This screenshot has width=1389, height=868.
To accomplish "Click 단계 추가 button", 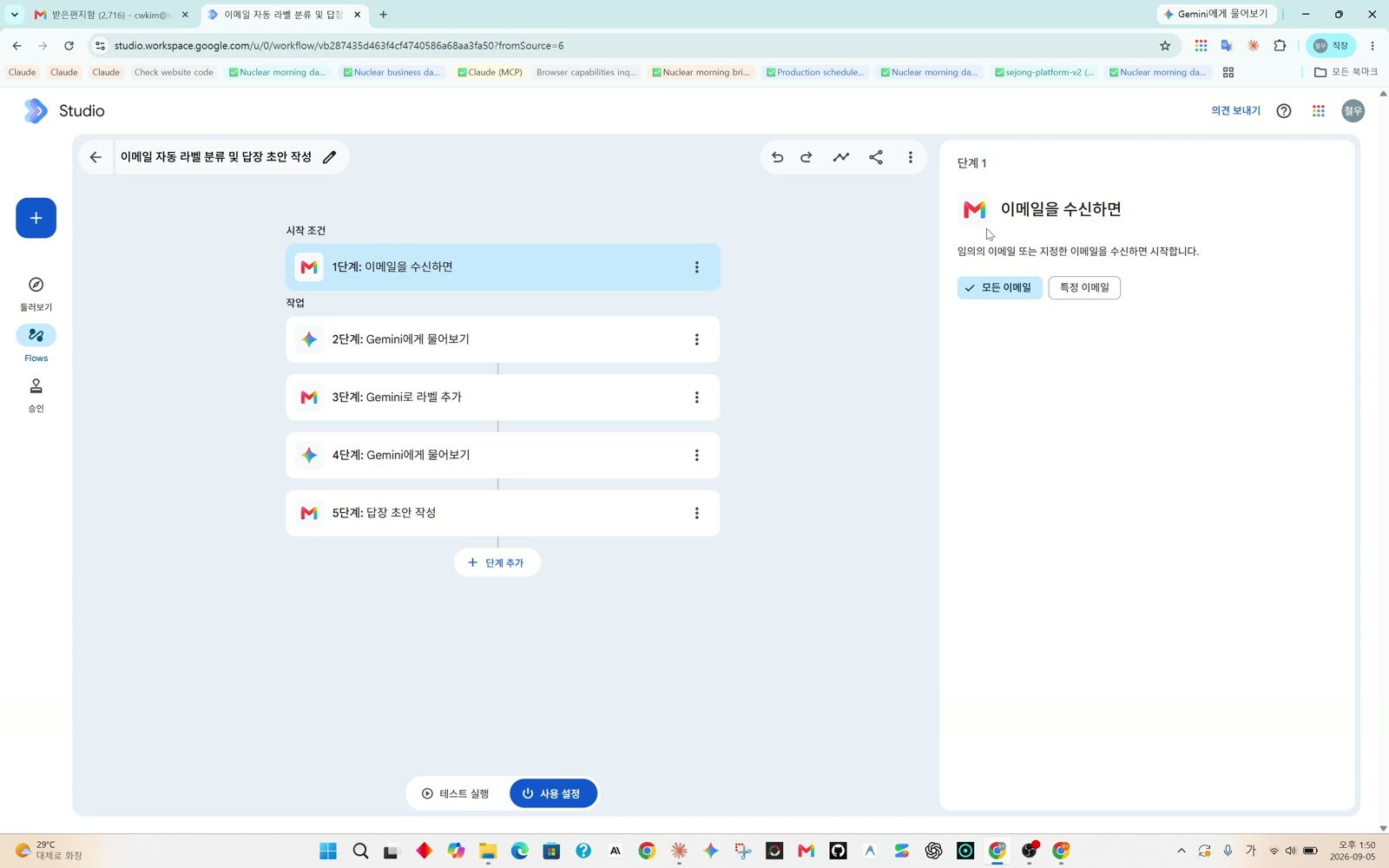I will coord(497,562).
